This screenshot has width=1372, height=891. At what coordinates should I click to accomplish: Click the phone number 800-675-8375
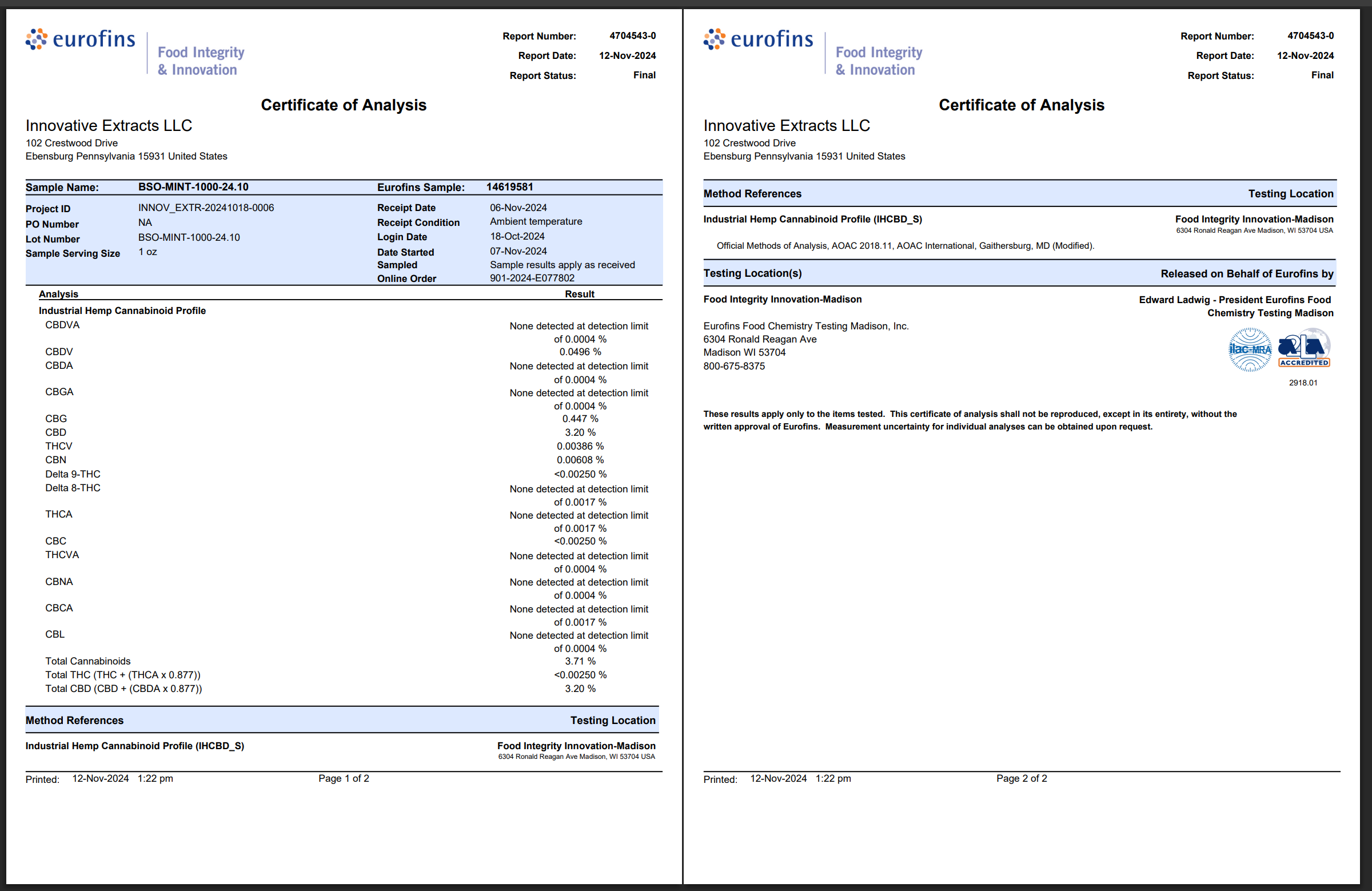pyautogui.click(x=734, y=366)
